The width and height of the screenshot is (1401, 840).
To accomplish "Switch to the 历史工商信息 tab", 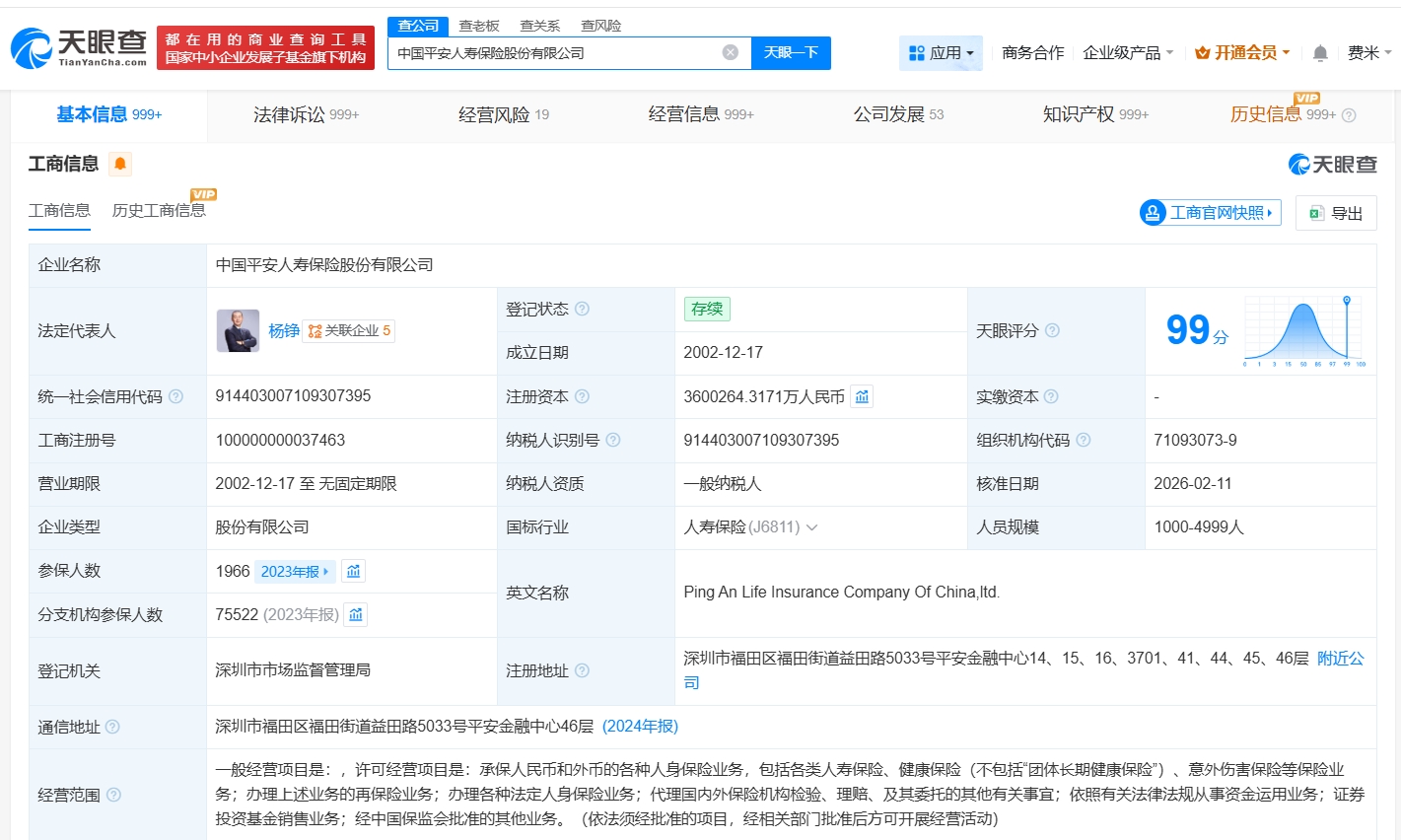I will (159, 210).
